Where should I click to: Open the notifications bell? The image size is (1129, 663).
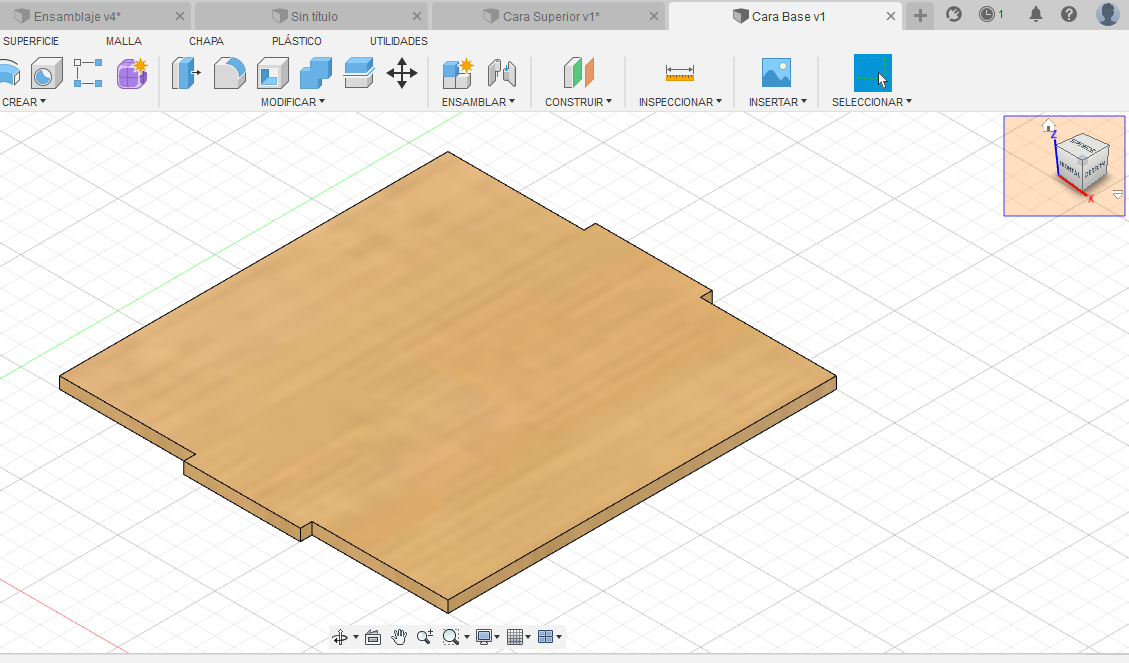1035,14
